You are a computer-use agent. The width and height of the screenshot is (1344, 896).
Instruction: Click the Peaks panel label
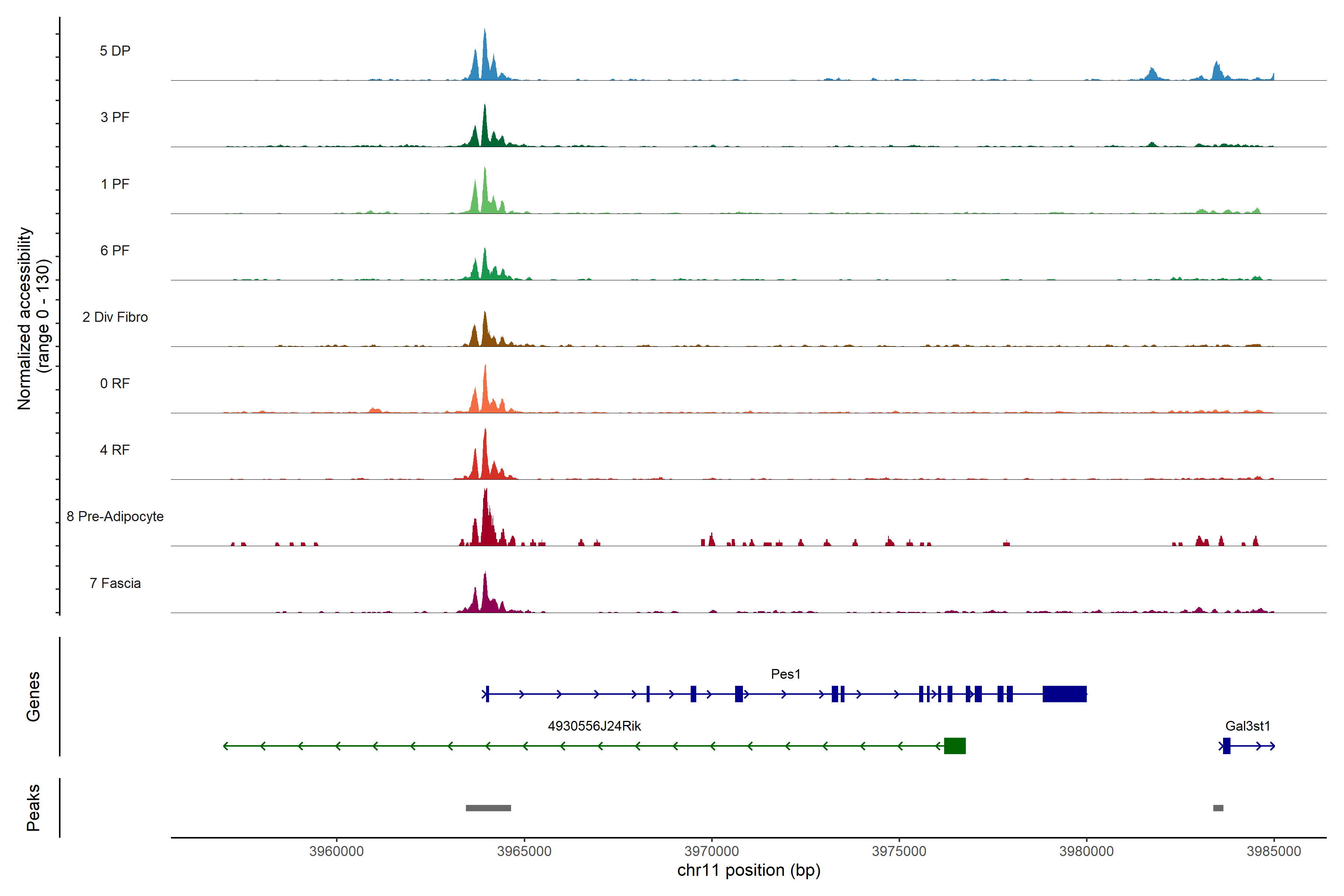pyautogui.click(x=33, y=808)
